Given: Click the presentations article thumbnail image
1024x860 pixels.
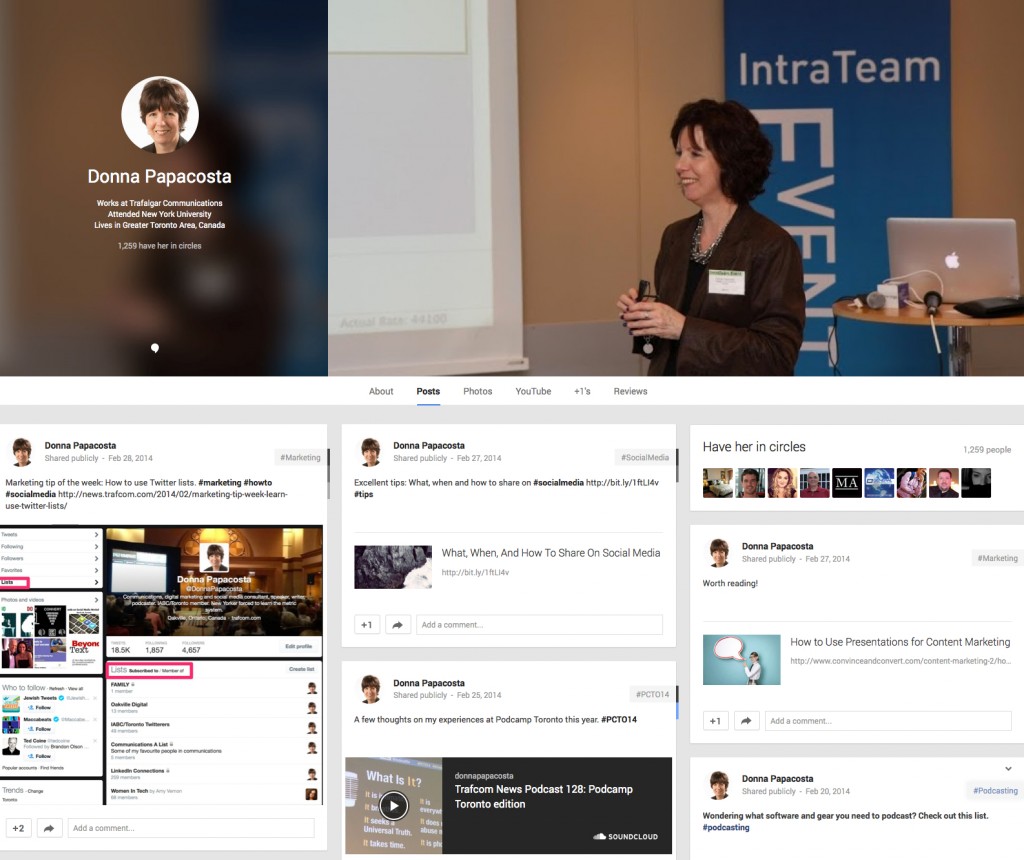Looking at the screenshot, I should [x=741, y=660].
